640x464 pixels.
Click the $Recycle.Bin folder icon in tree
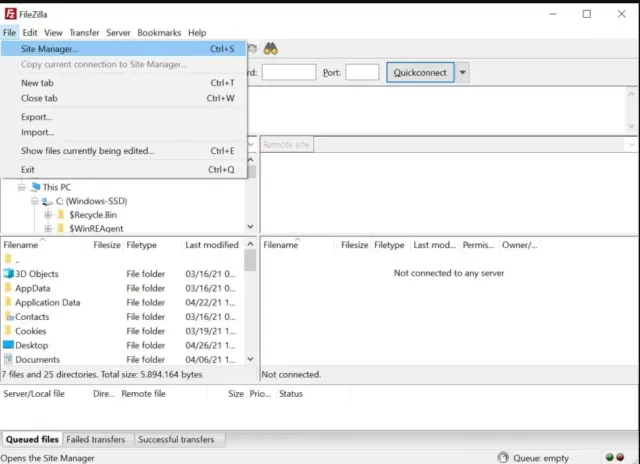[60, 215]
